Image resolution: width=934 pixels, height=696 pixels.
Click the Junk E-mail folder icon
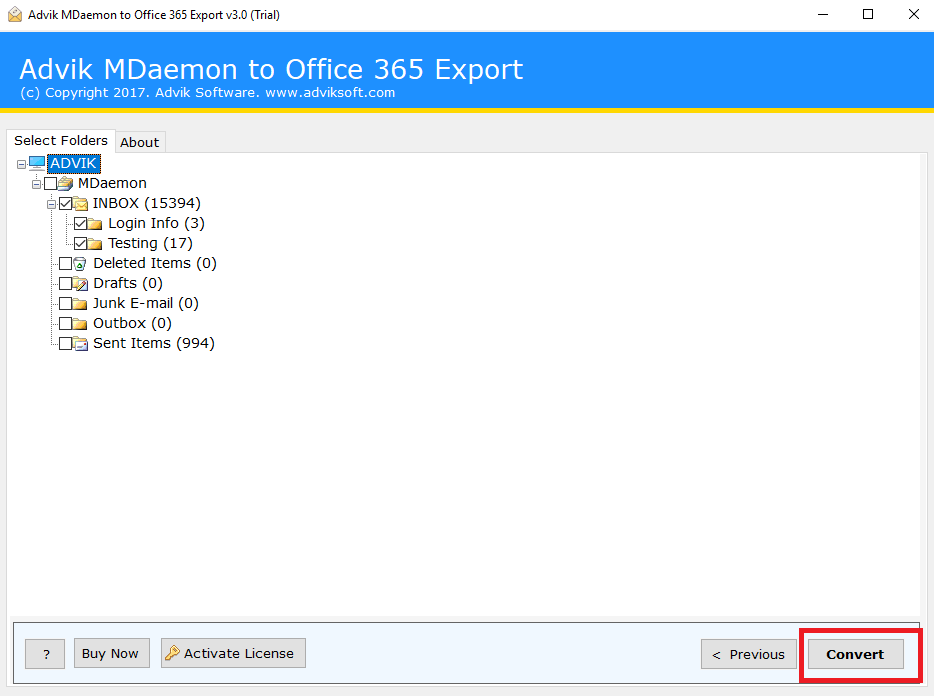point(81,303)
